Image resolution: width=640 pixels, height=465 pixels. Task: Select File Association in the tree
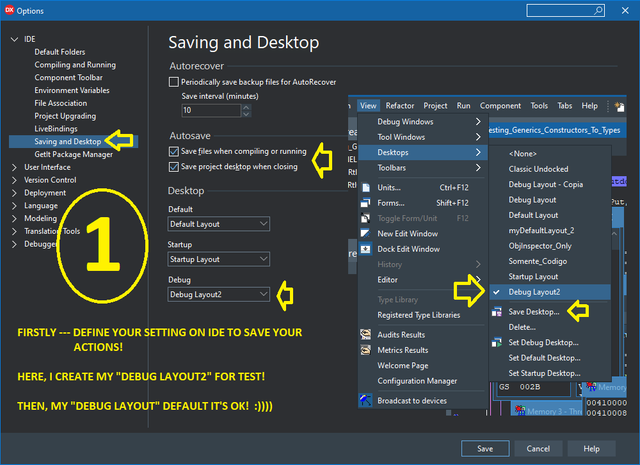click(x=60, y=103)
